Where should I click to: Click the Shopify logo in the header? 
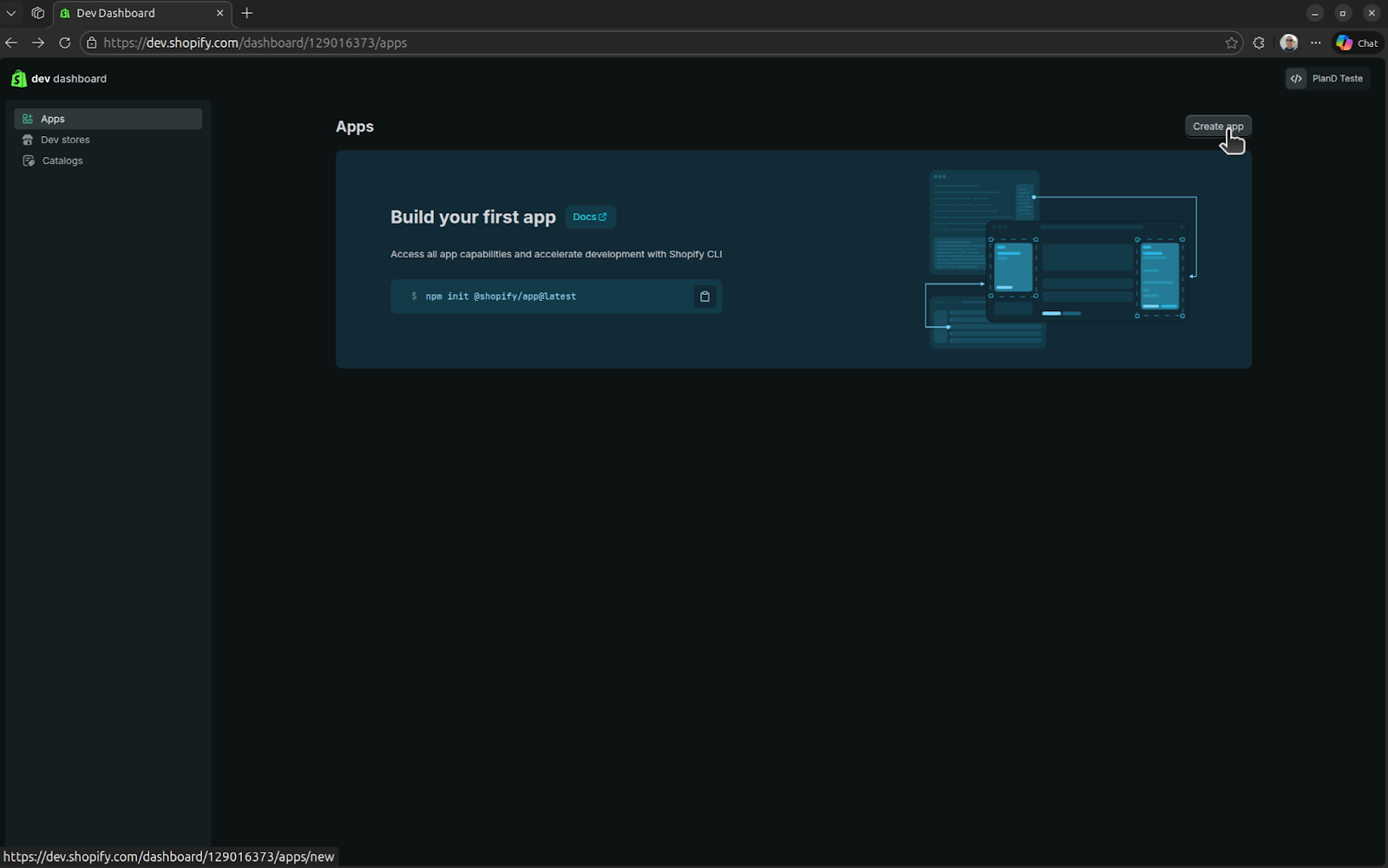(x=18, y=79)
